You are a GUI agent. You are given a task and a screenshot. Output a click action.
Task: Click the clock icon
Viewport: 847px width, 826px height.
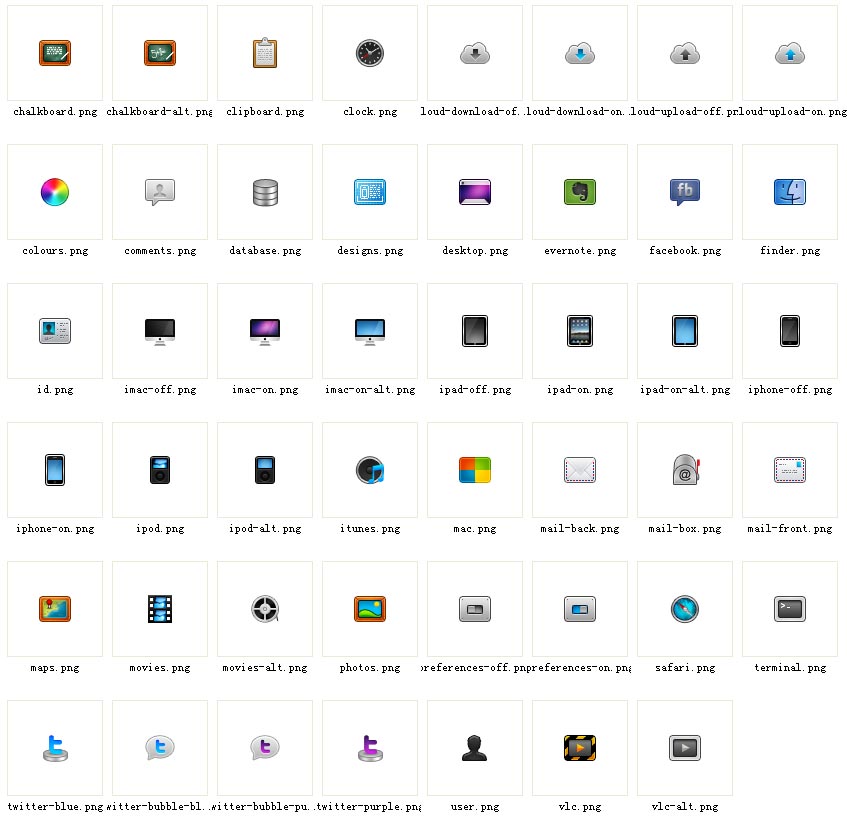coord(370,53)
